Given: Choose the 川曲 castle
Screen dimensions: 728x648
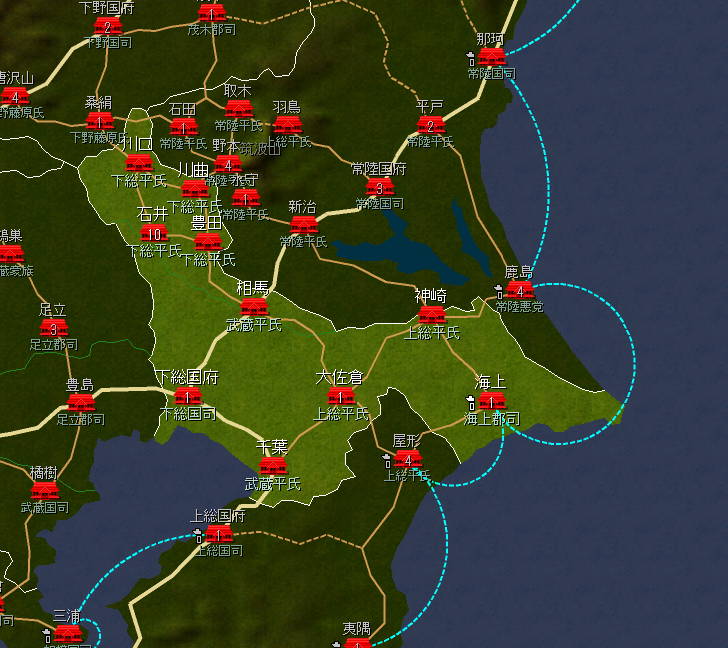Looking at the screenshot, I should (x=195, y=189).
